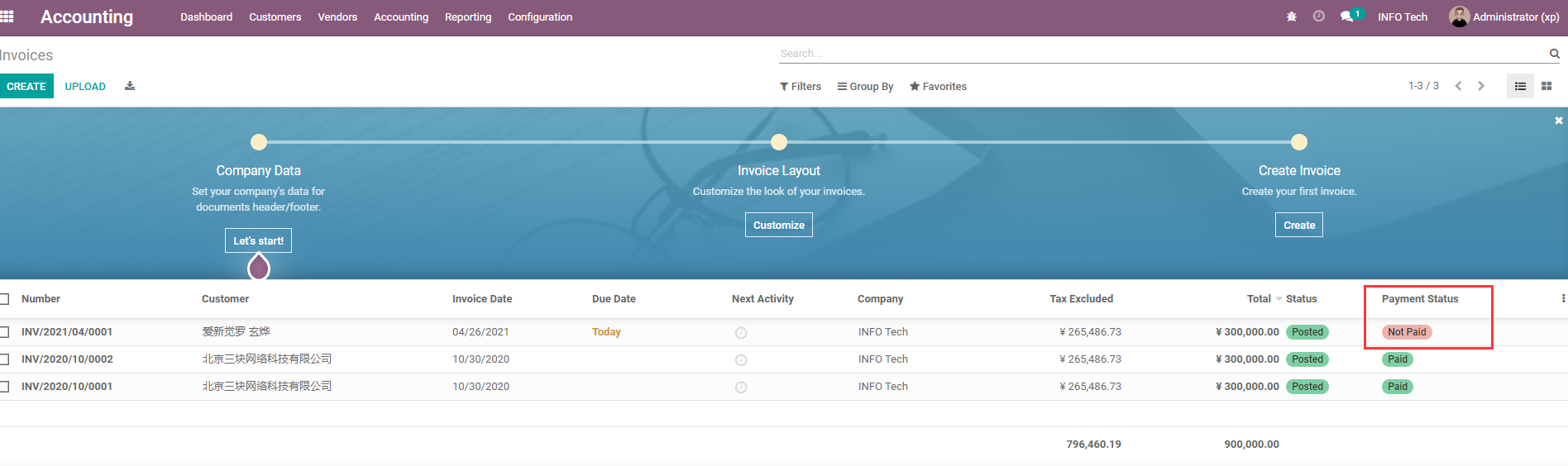
Task: Open activity clock for INV/2020/10/0001
Action: (741, 388)
